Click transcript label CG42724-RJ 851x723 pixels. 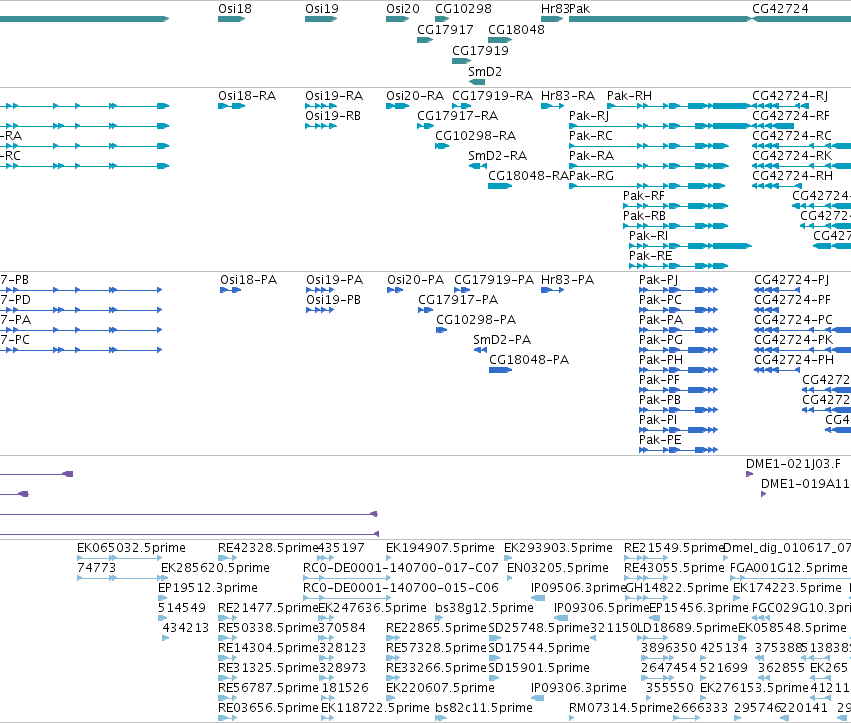[x=790, y=96]
